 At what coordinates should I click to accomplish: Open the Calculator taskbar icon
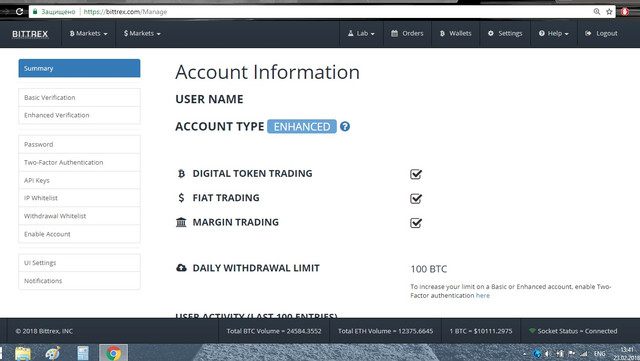coord(83,353)
